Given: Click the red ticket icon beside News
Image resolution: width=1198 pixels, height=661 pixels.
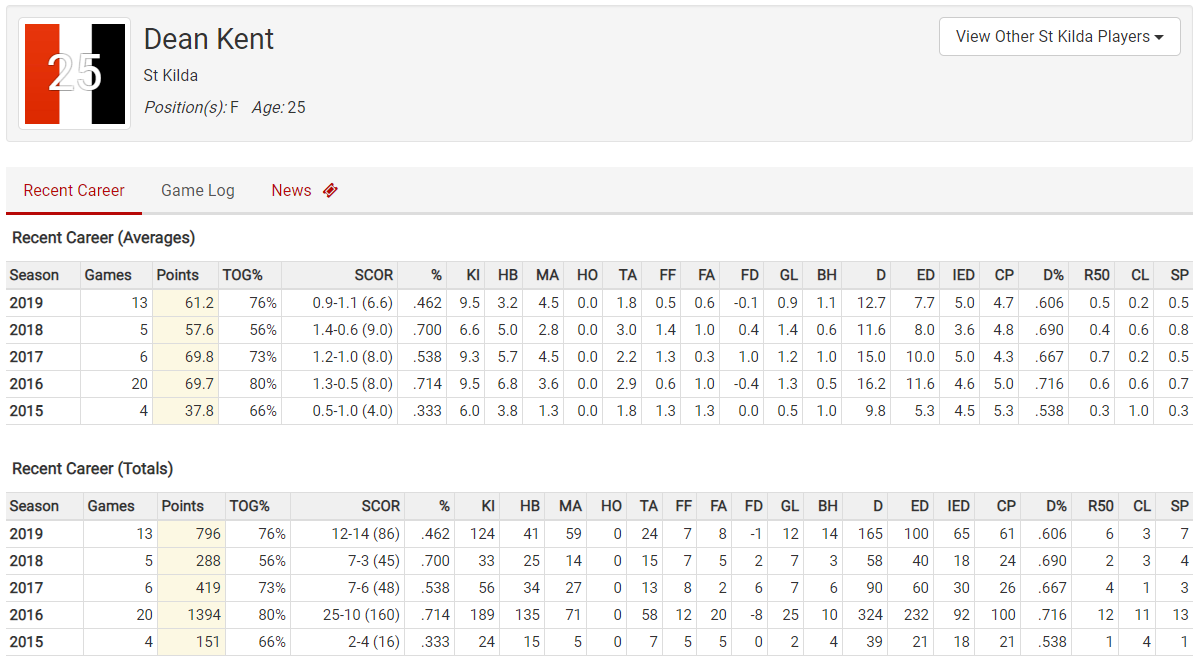Looking at the screenshot, I should (330, 190).
